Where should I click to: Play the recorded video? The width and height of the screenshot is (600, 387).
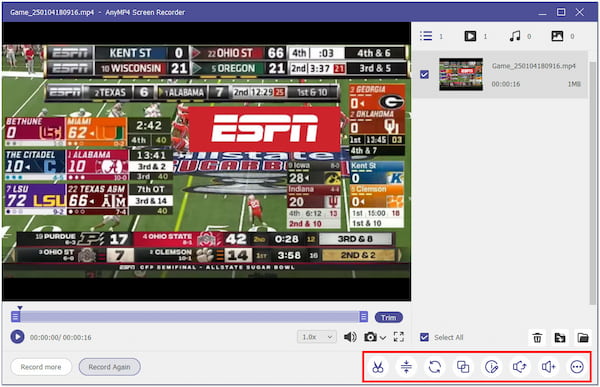click(17, 337)
